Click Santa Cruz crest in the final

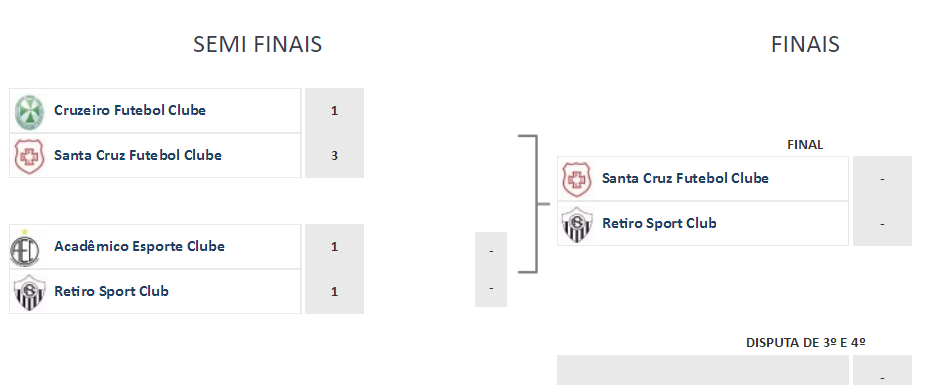point(577,179)
